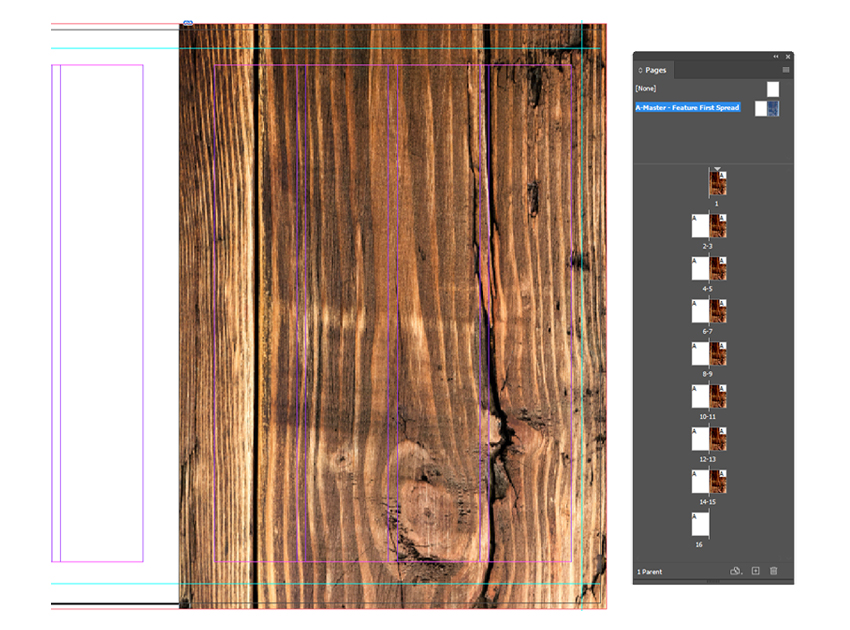The image size is (850, 630).
Task: Click the linked frame badge at image top-left
Action: coord(188,23)
